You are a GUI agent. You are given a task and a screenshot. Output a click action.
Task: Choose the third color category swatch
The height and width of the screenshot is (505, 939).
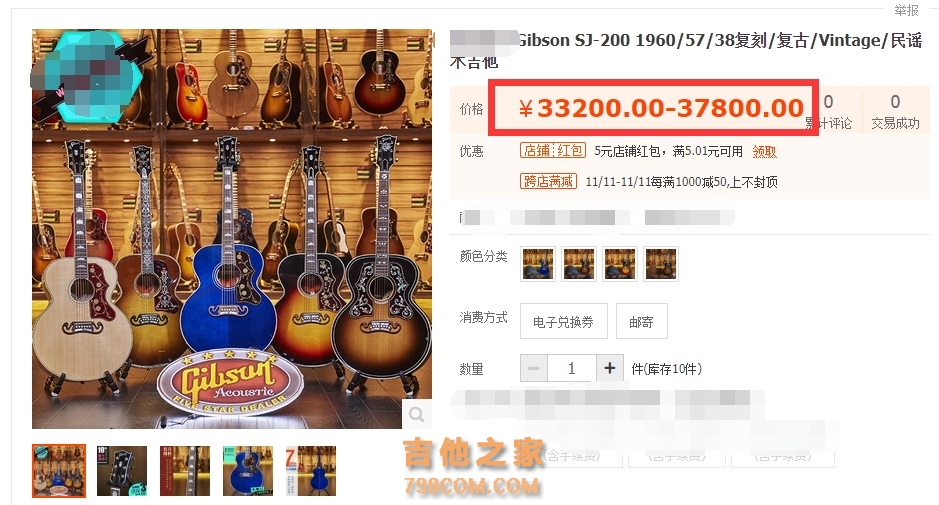(x=620, y=264)
